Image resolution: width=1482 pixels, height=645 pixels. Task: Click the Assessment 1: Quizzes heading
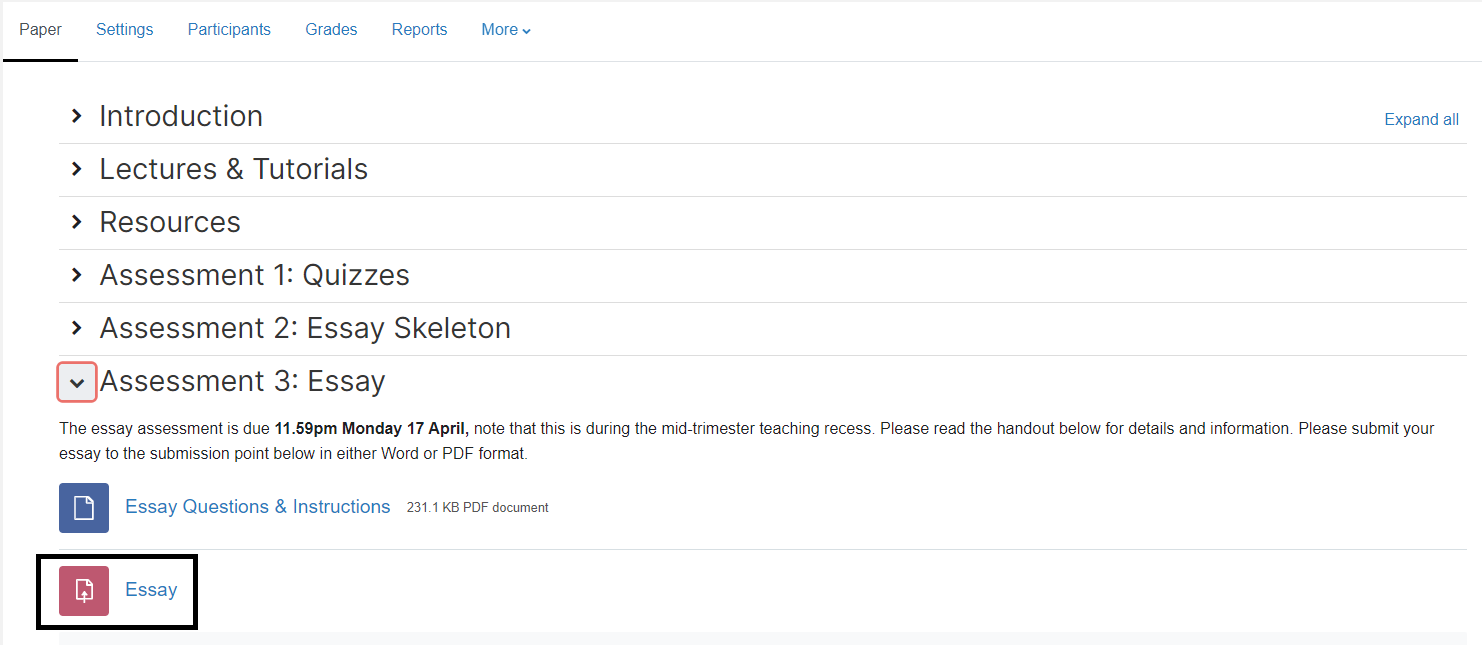(255, 275)
